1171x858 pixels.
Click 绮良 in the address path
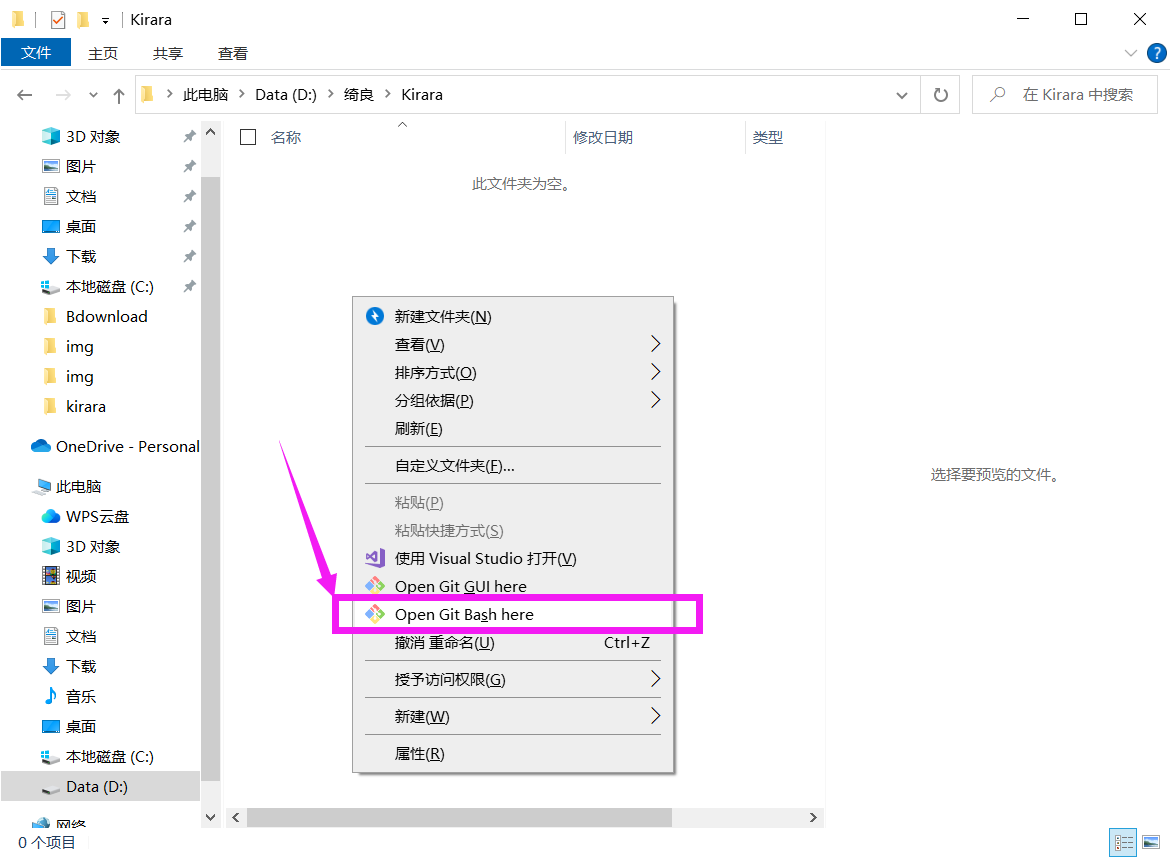358,95
